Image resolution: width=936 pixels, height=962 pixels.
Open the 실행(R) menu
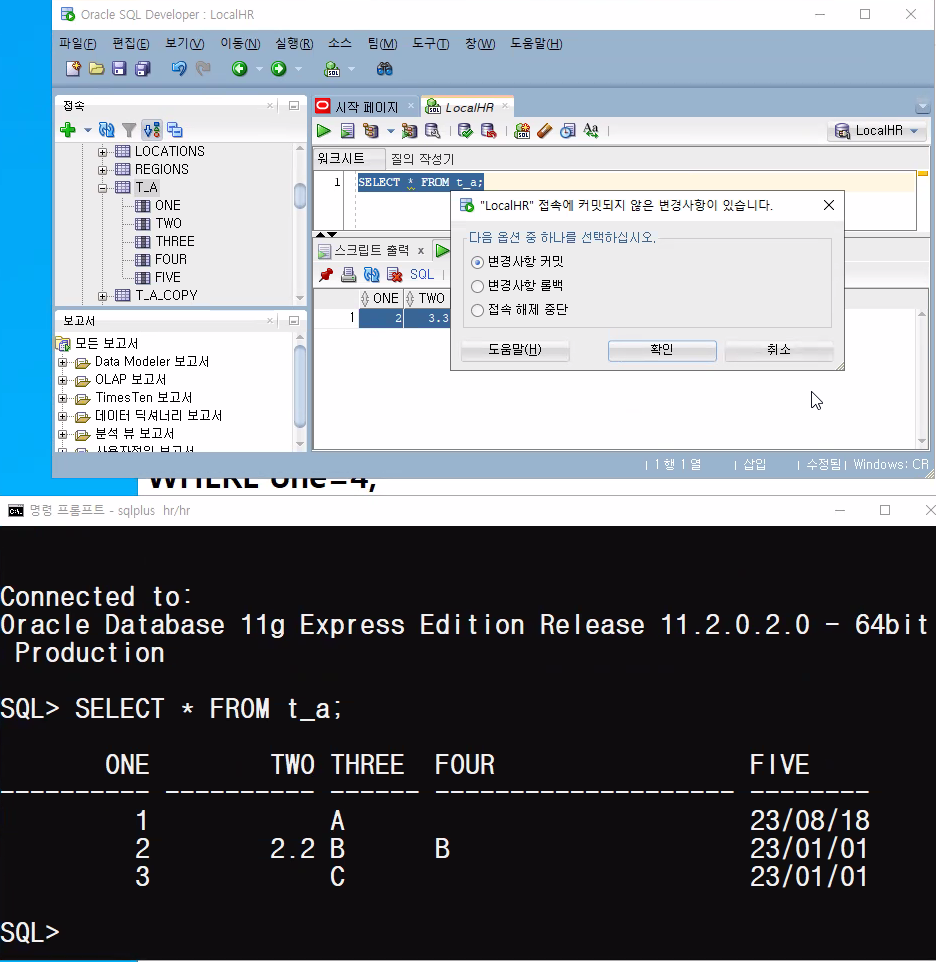294,44
